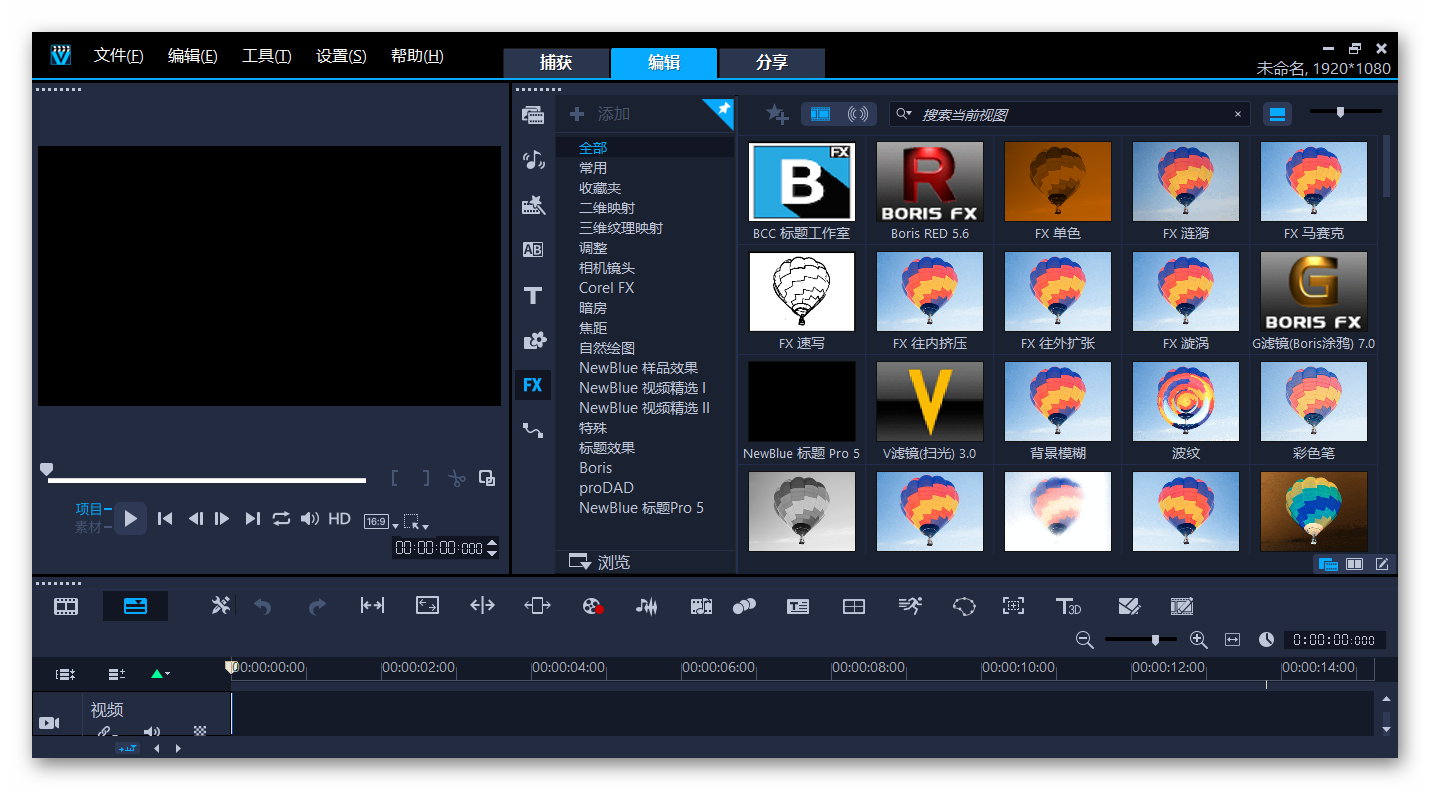Click the play button in preview
1430x790 pixels.
point(130,518)
